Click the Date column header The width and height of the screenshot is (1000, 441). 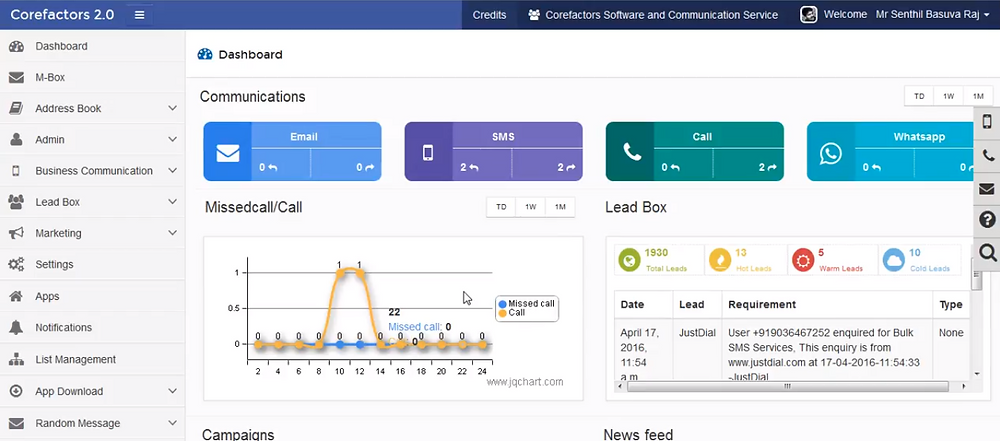[643, 304]
